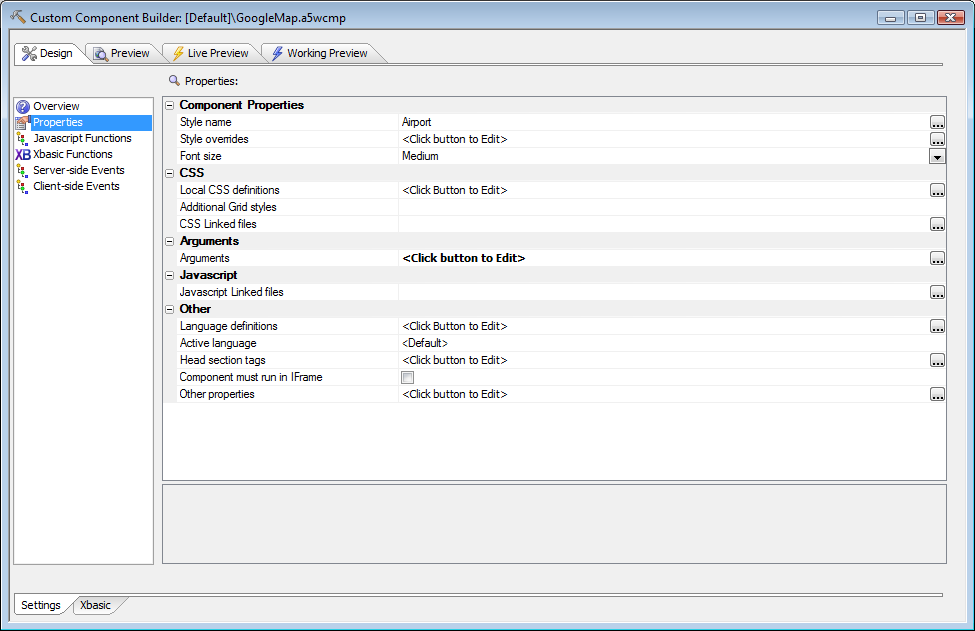Viewport: 975px width, 631px height.
Task: Click the Client-side Events icon
Action: [22, 187]
